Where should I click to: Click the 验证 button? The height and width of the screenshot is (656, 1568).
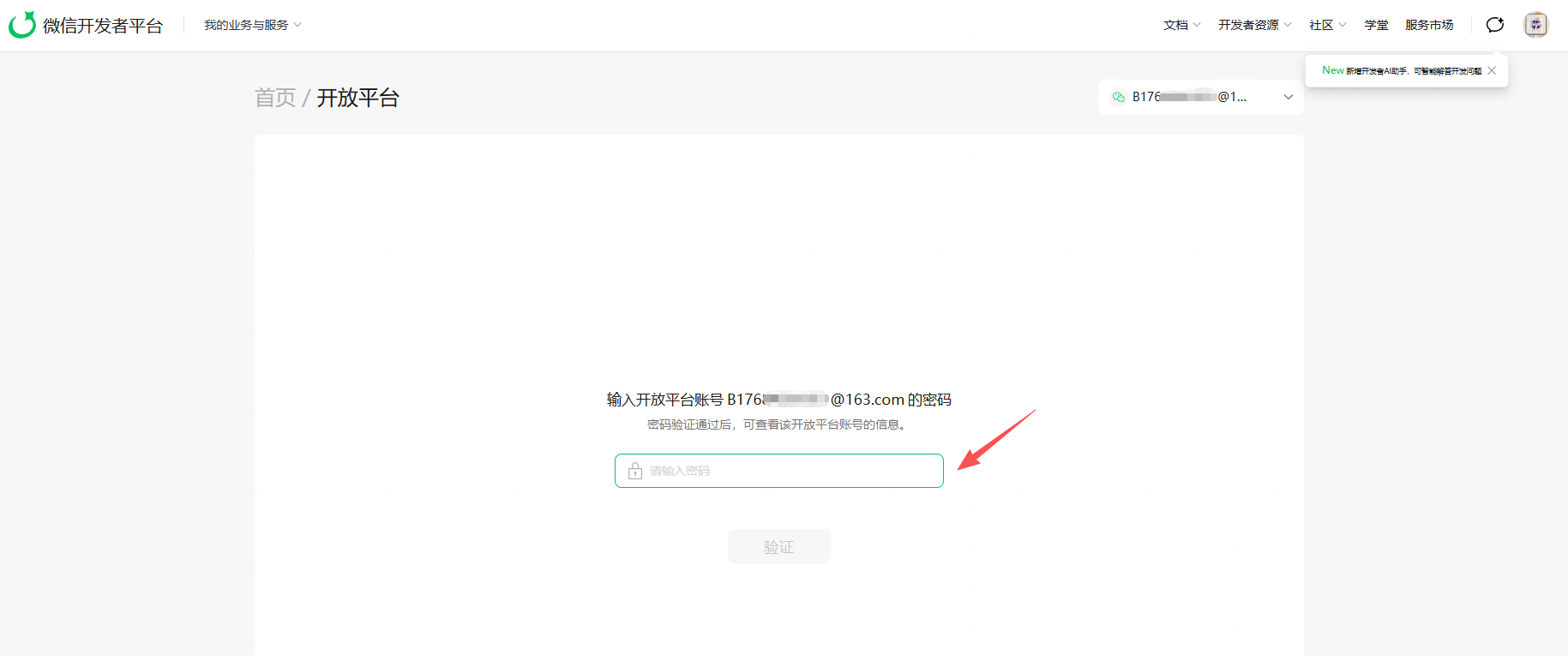(x=779, y=546)
